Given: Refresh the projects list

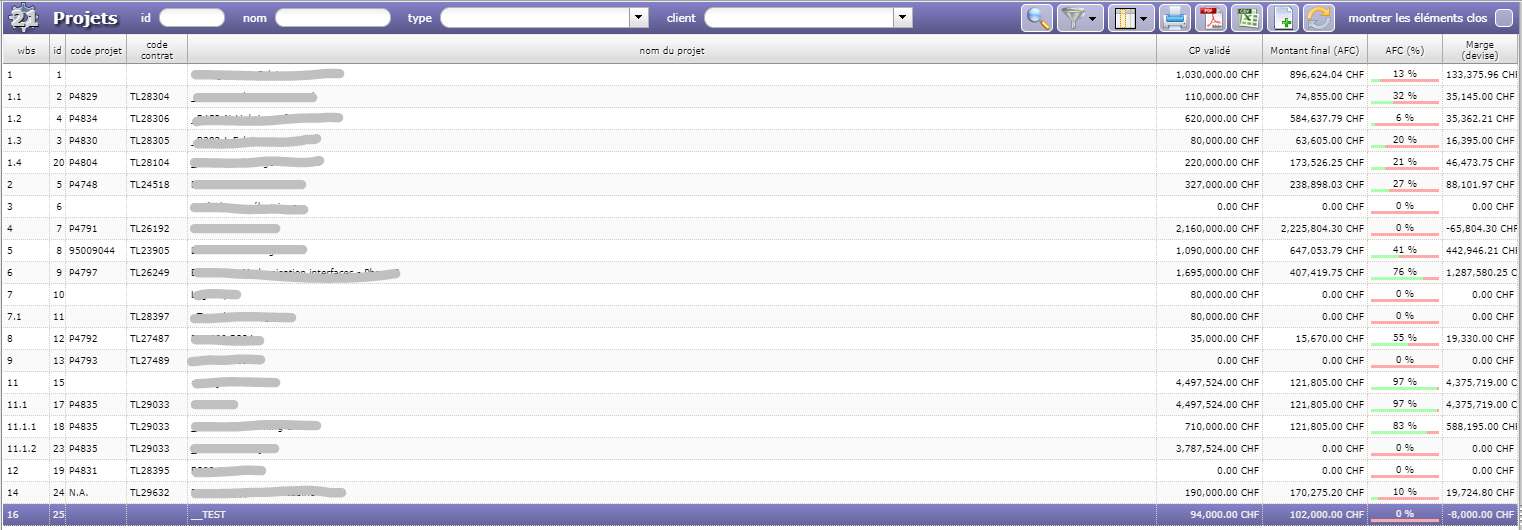Looking at the screenshot, I should tap(1319, 18).
